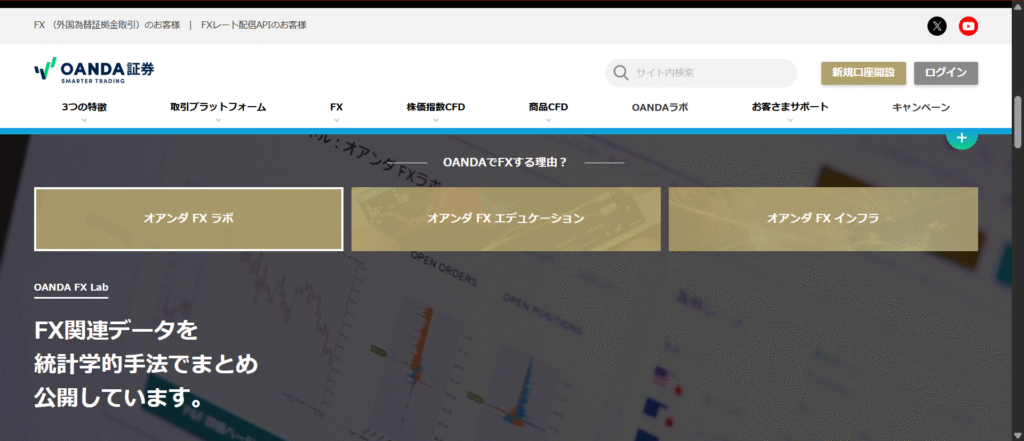This screenshot has height=441, width=1024.
Task: Expand chevron under 株価指数CFD
Action: 436,120
